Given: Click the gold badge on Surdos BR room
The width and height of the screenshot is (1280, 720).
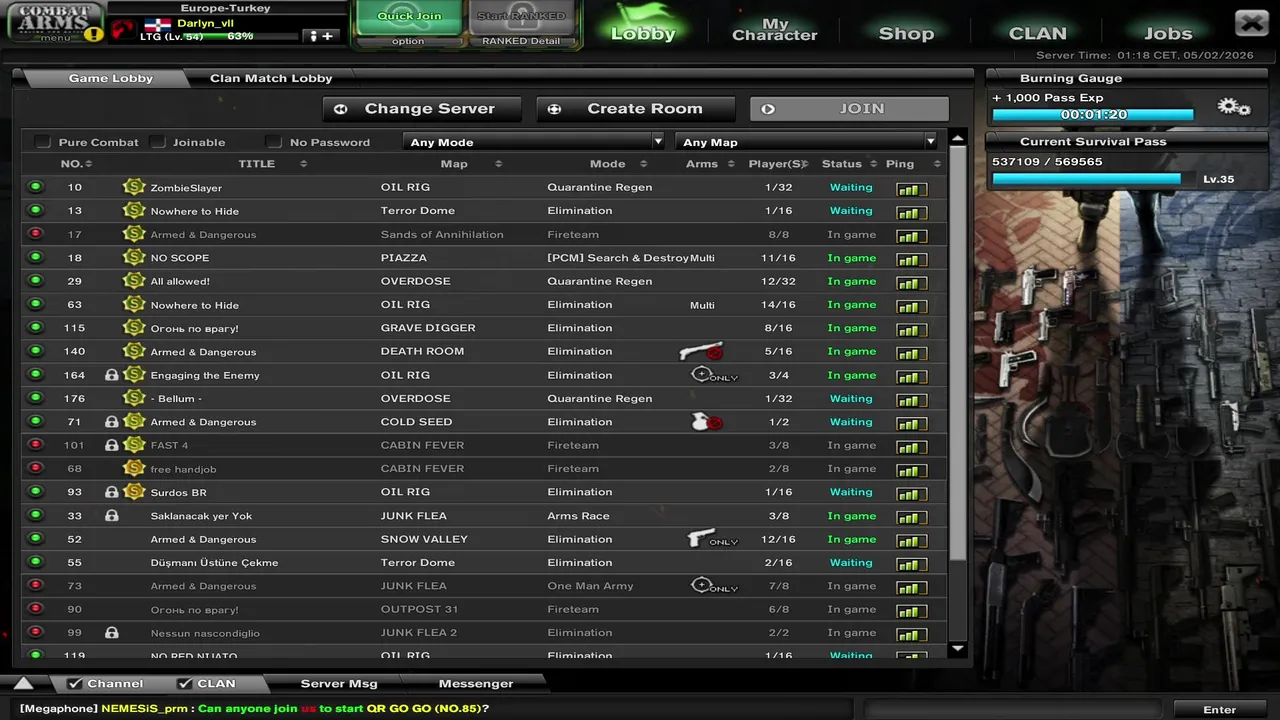Looking at the screenshot, I should (x=134, y=492).
